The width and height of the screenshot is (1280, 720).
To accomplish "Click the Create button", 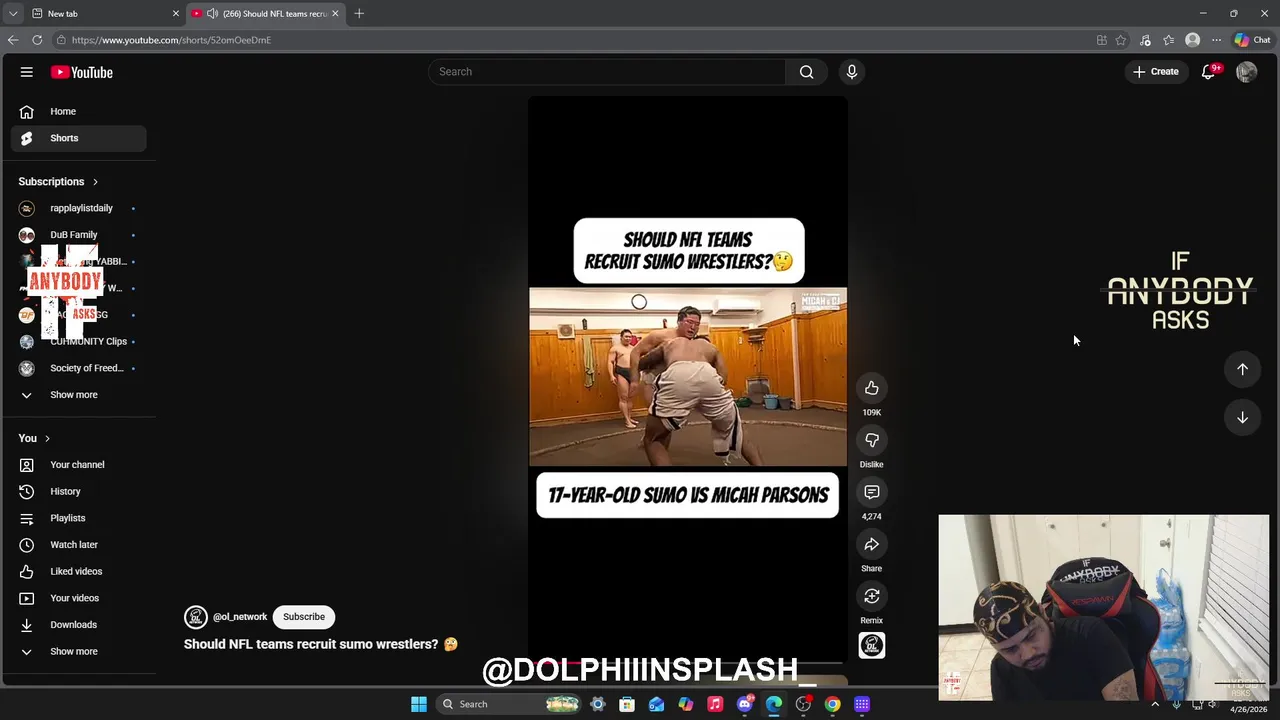I will [1156, 72].
